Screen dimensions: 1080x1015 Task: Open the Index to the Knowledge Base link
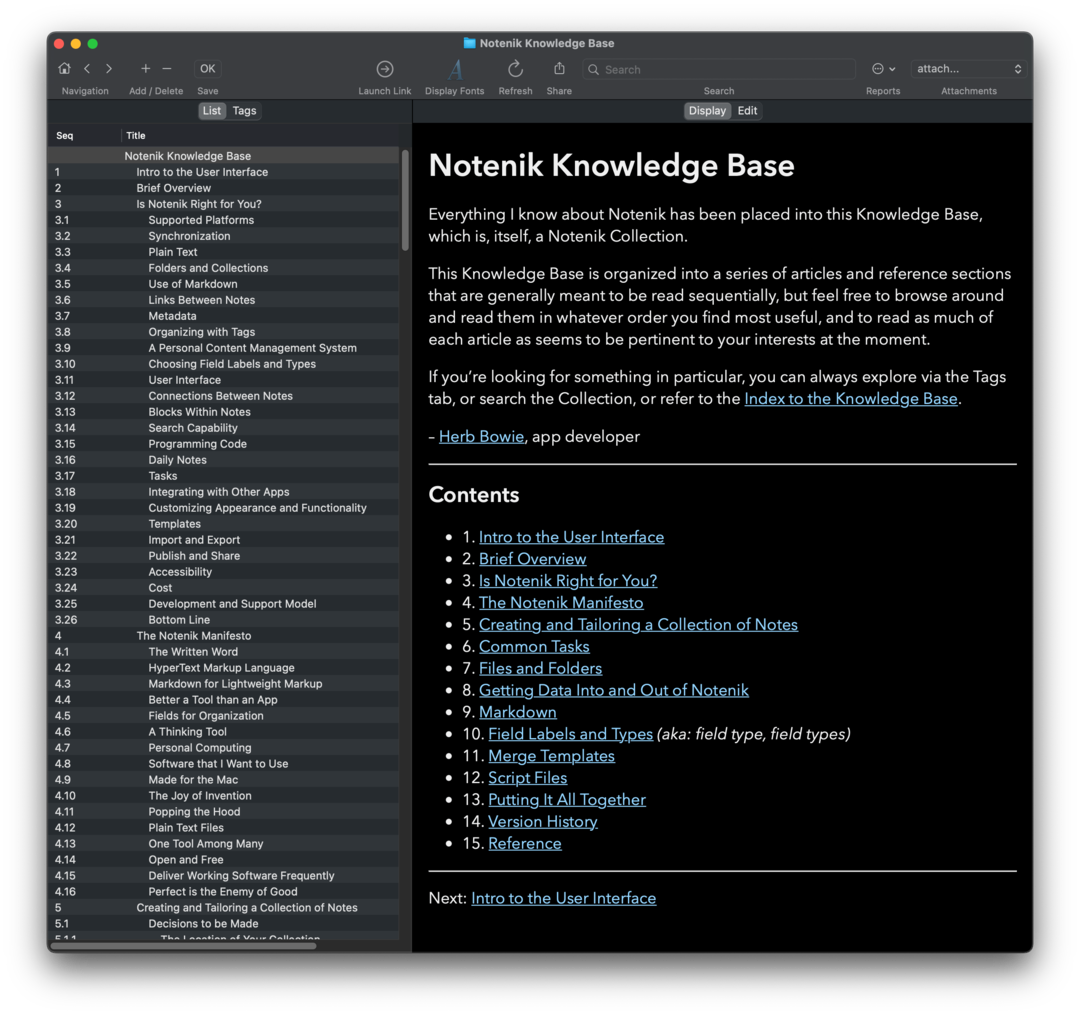[x=850, y=398]
